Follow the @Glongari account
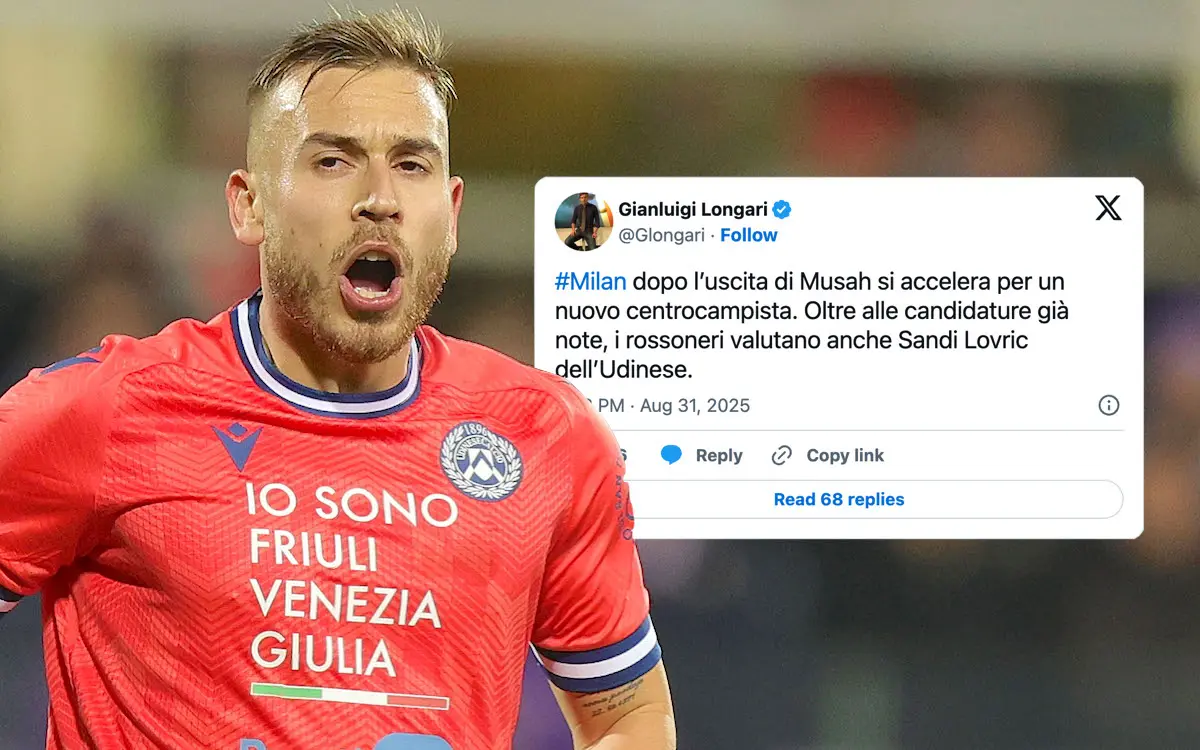The height and width of the screenshot is (750, 1200). 749,235
